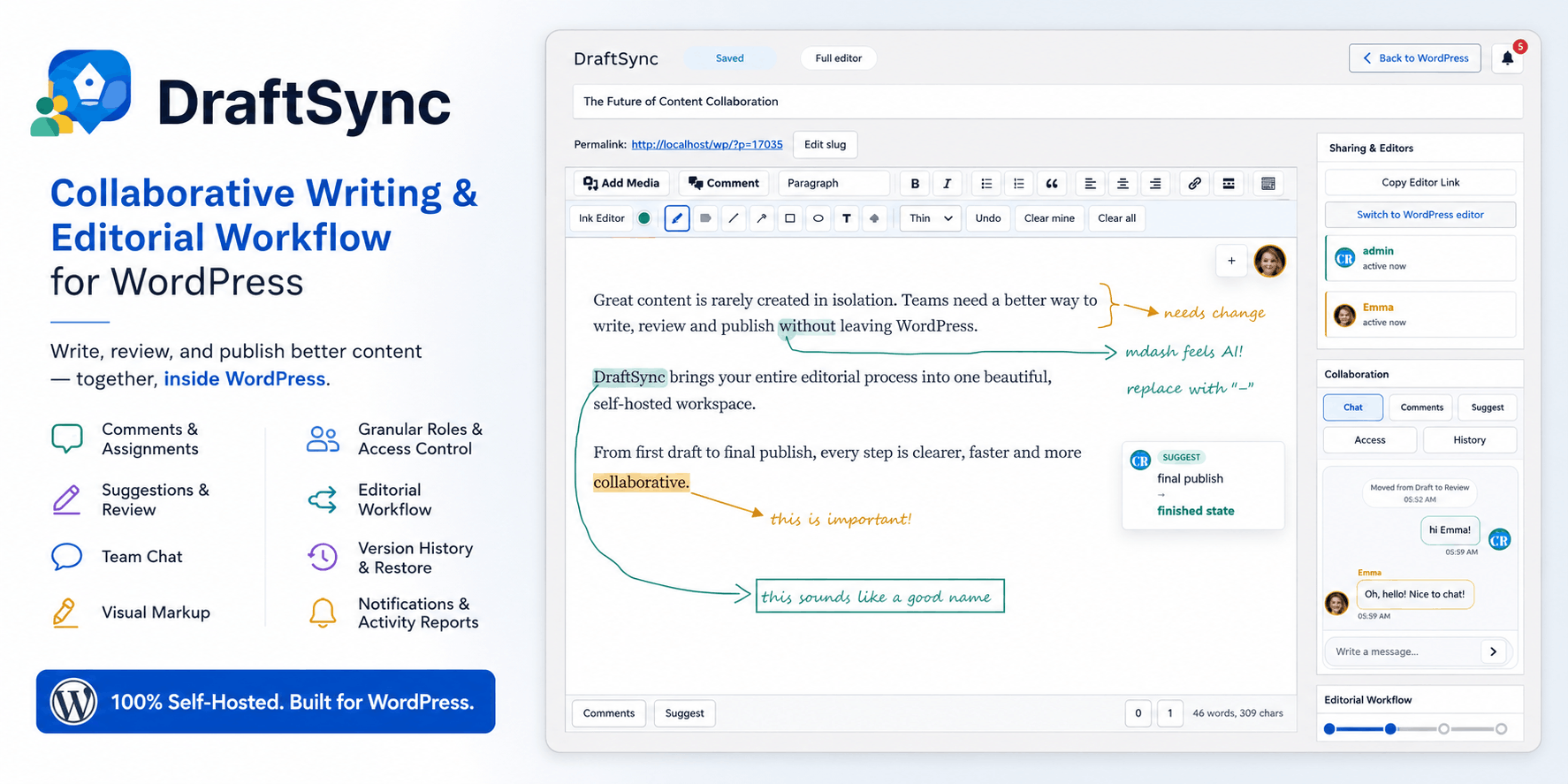The height and width of the screenshot is (784, 1568).
Task: Click Copy Editor Link
Action: (x=1420, y=183)
